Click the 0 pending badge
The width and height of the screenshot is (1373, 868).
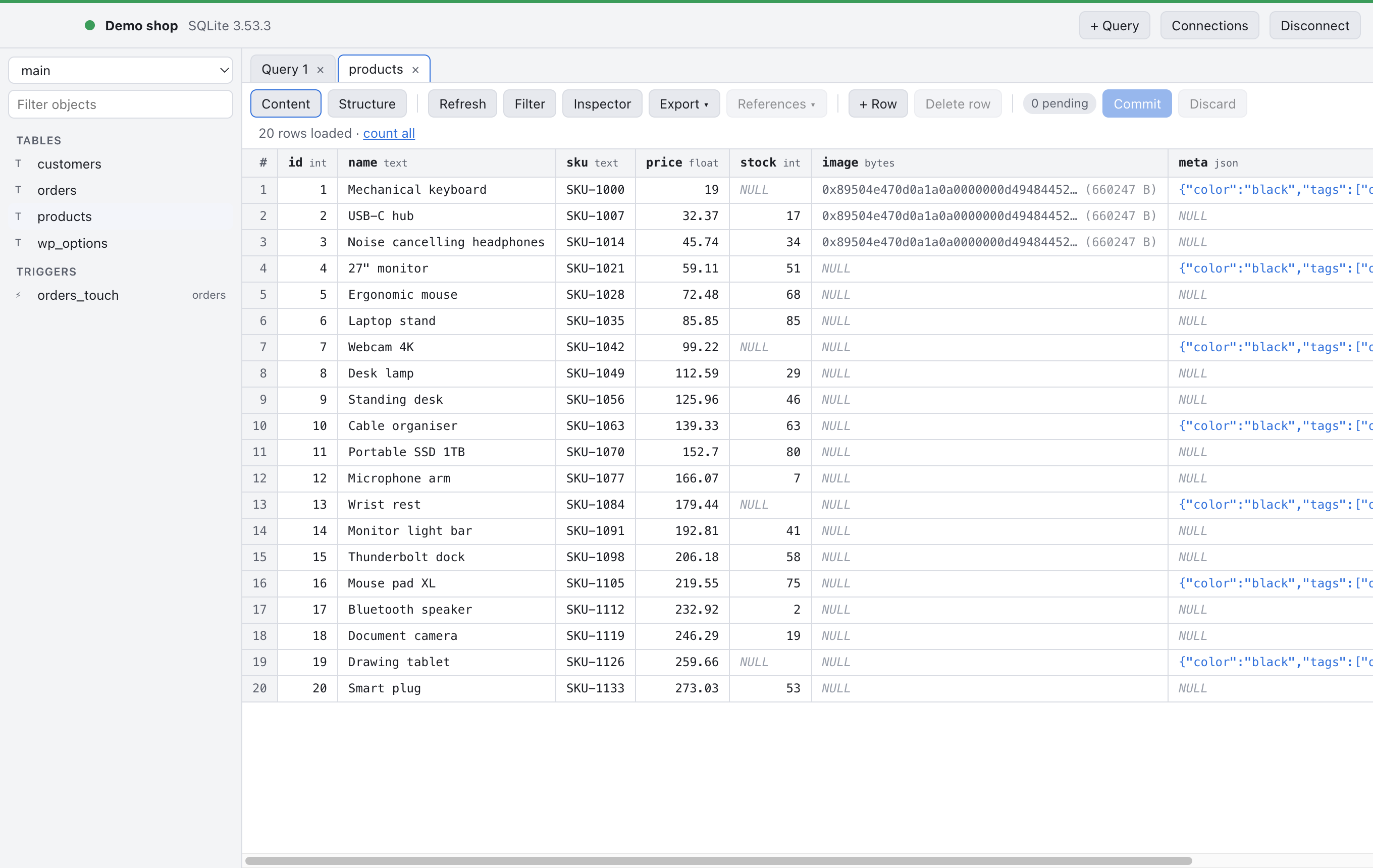[x=1060, y=104]
